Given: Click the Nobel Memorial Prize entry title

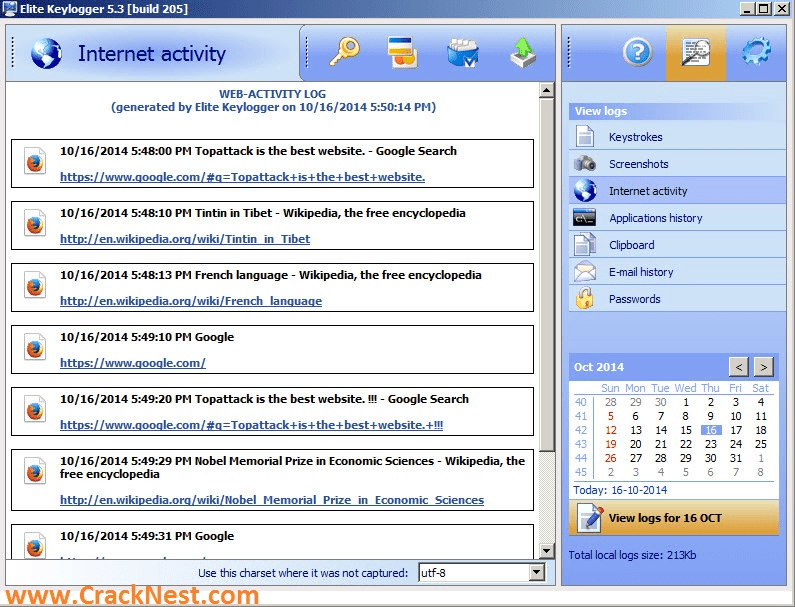Looking at the screenshot, I should coord(292,467).
